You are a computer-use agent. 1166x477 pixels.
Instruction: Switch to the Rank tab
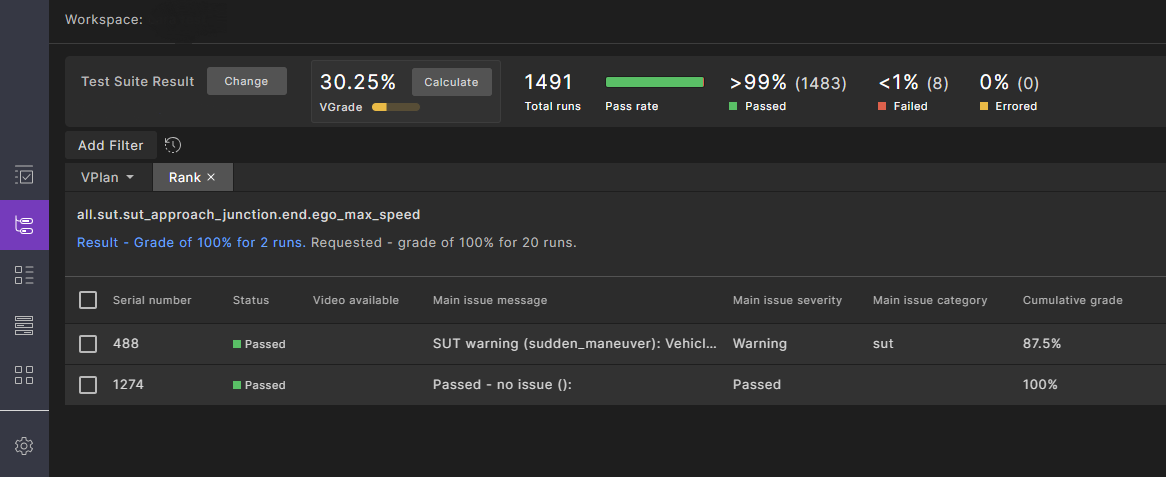click(x=184, y=177)
